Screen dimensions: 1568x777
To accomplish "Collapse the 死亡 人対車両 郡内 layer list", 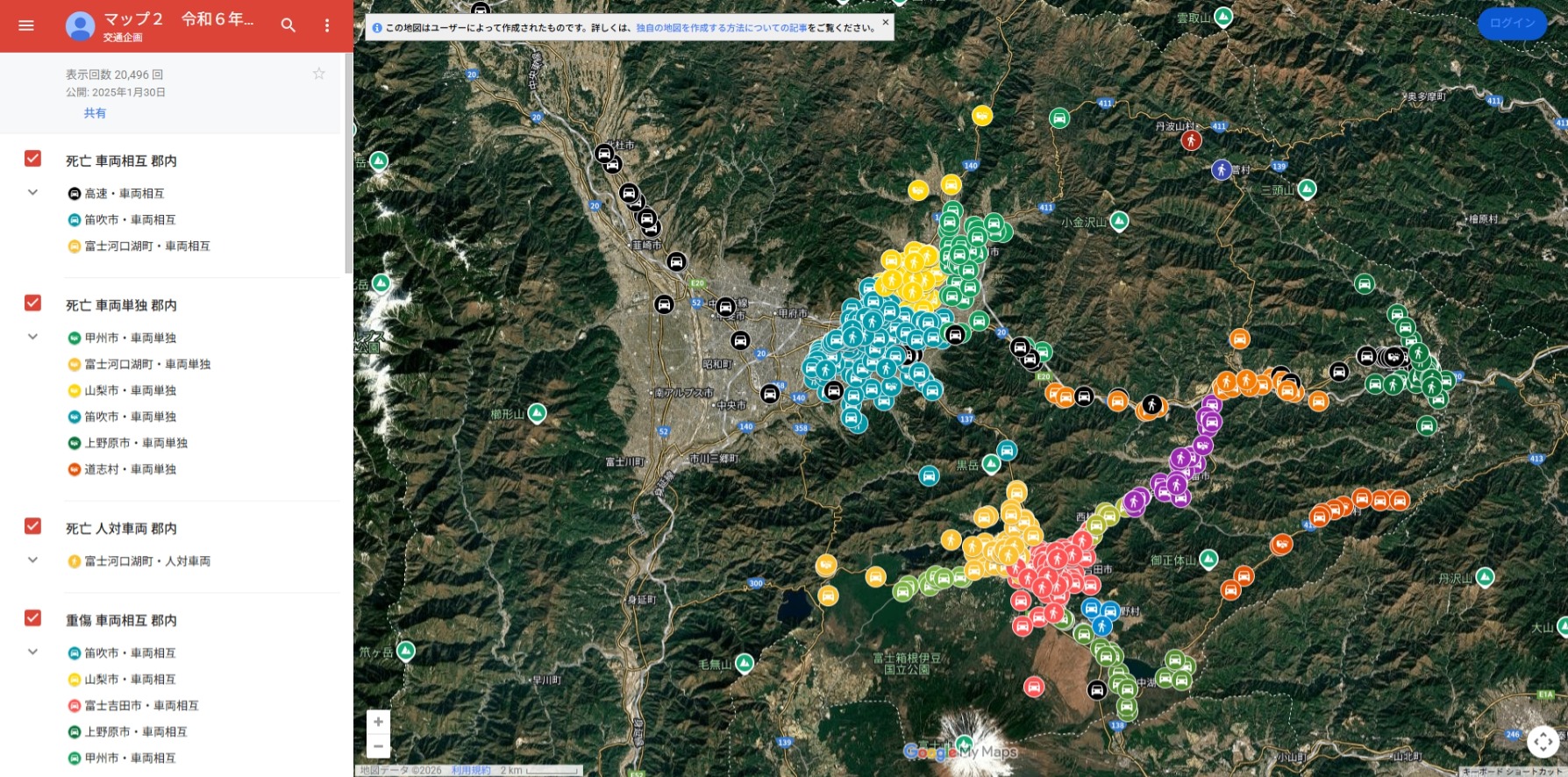I will pyautogui.click(x=33, y=560).
